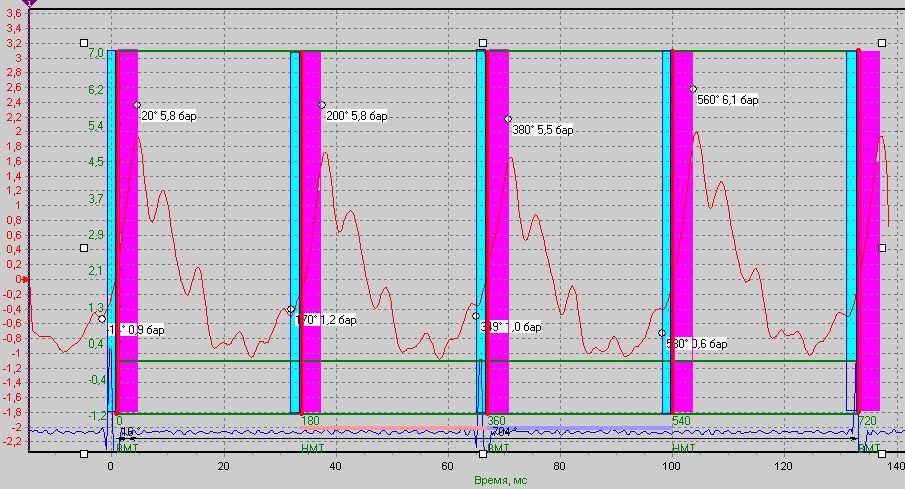Select the top-left white selection handle
Image resolution: width=905 pixels, height=489 pixels.
pos(84,43)
